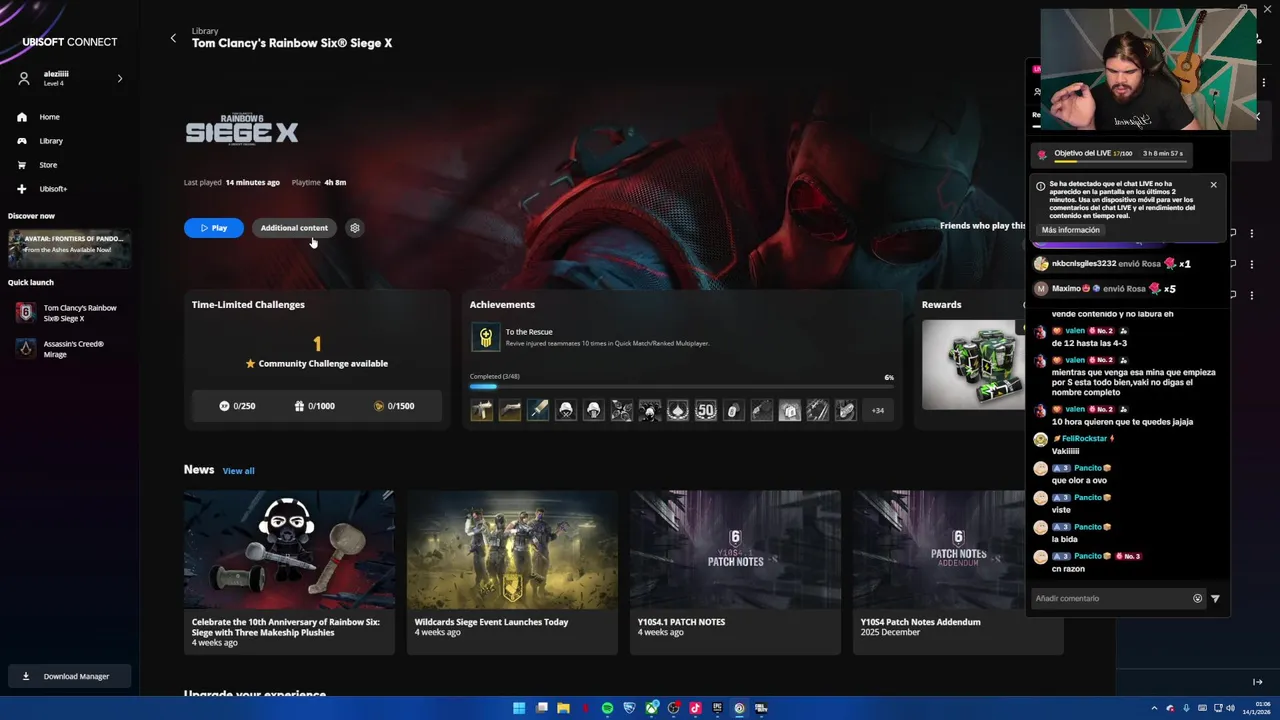Click the 50 laurel achievement icon
Image resolution: width=1280 pixels, height=720 pixels.
[x=706, y=410]
